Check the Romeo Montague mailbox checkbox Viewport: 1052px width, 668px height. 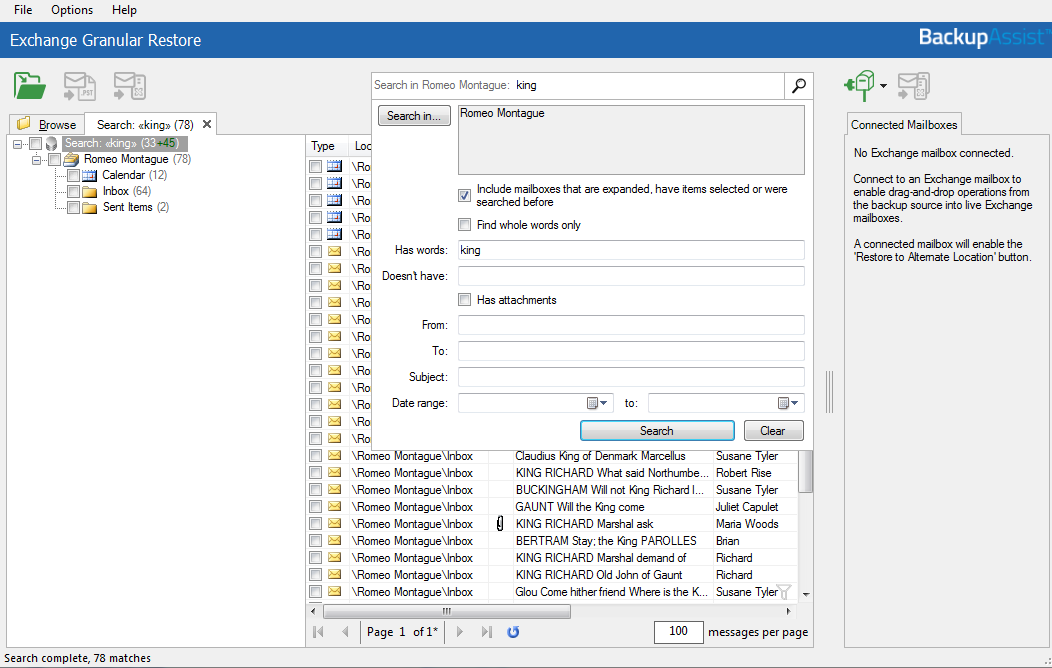pos(54,160)
